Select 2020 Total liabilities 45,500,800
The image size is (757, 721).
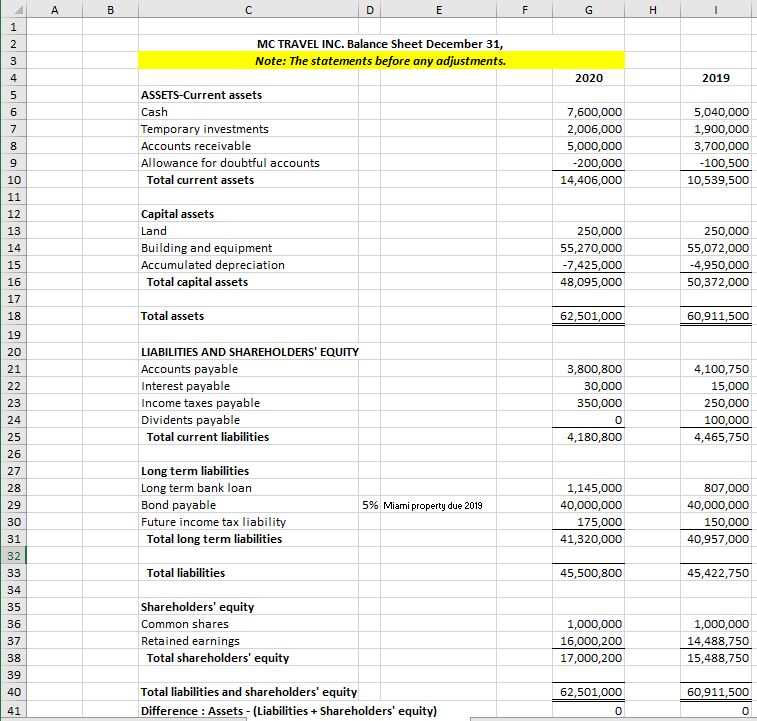tap(589, 573)
